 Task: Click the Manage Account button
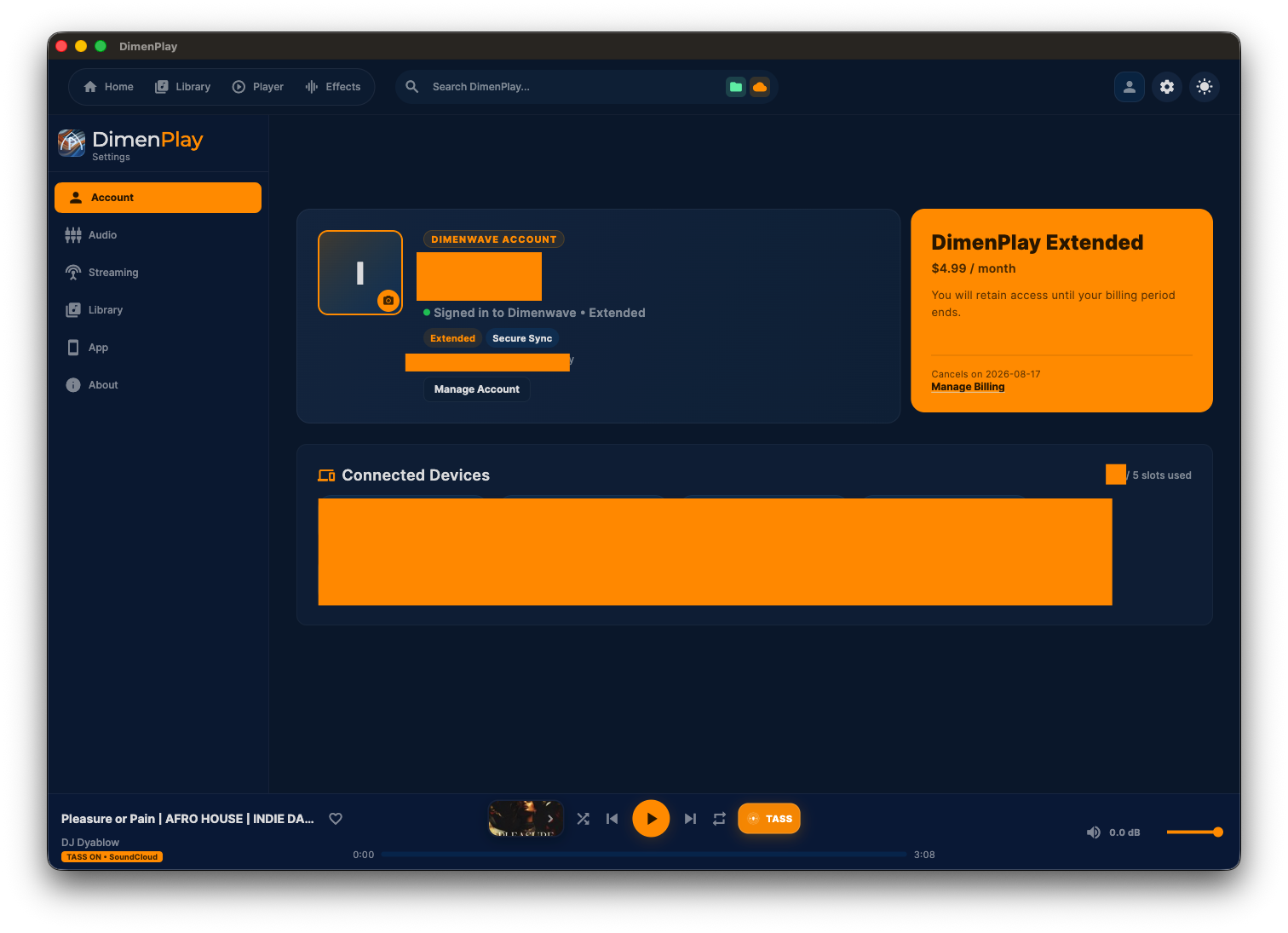point(477,389)
